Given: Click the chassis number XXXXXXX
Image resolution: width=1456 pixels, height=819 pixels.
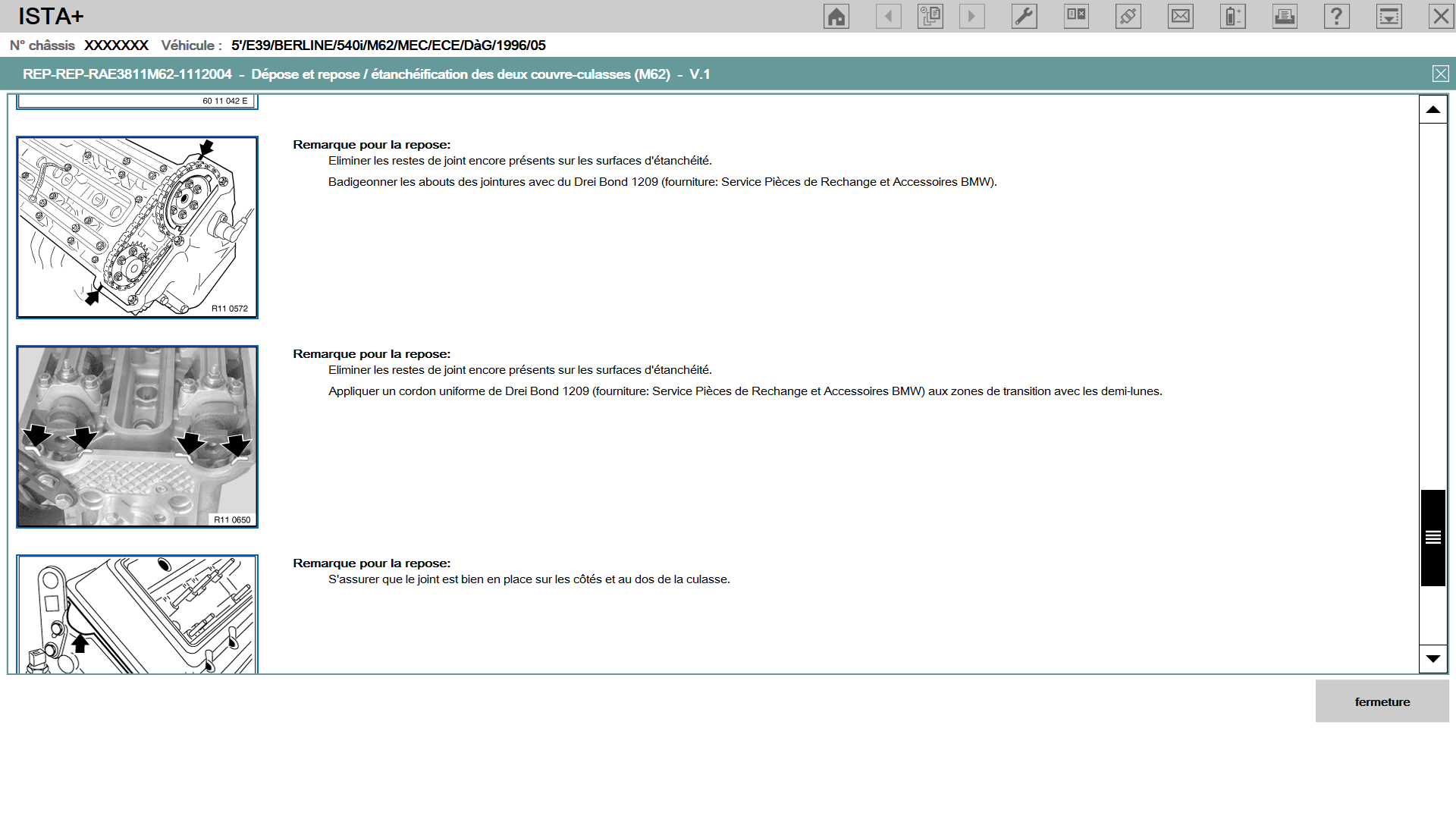Looking at the screenshot, I should 116,45.
